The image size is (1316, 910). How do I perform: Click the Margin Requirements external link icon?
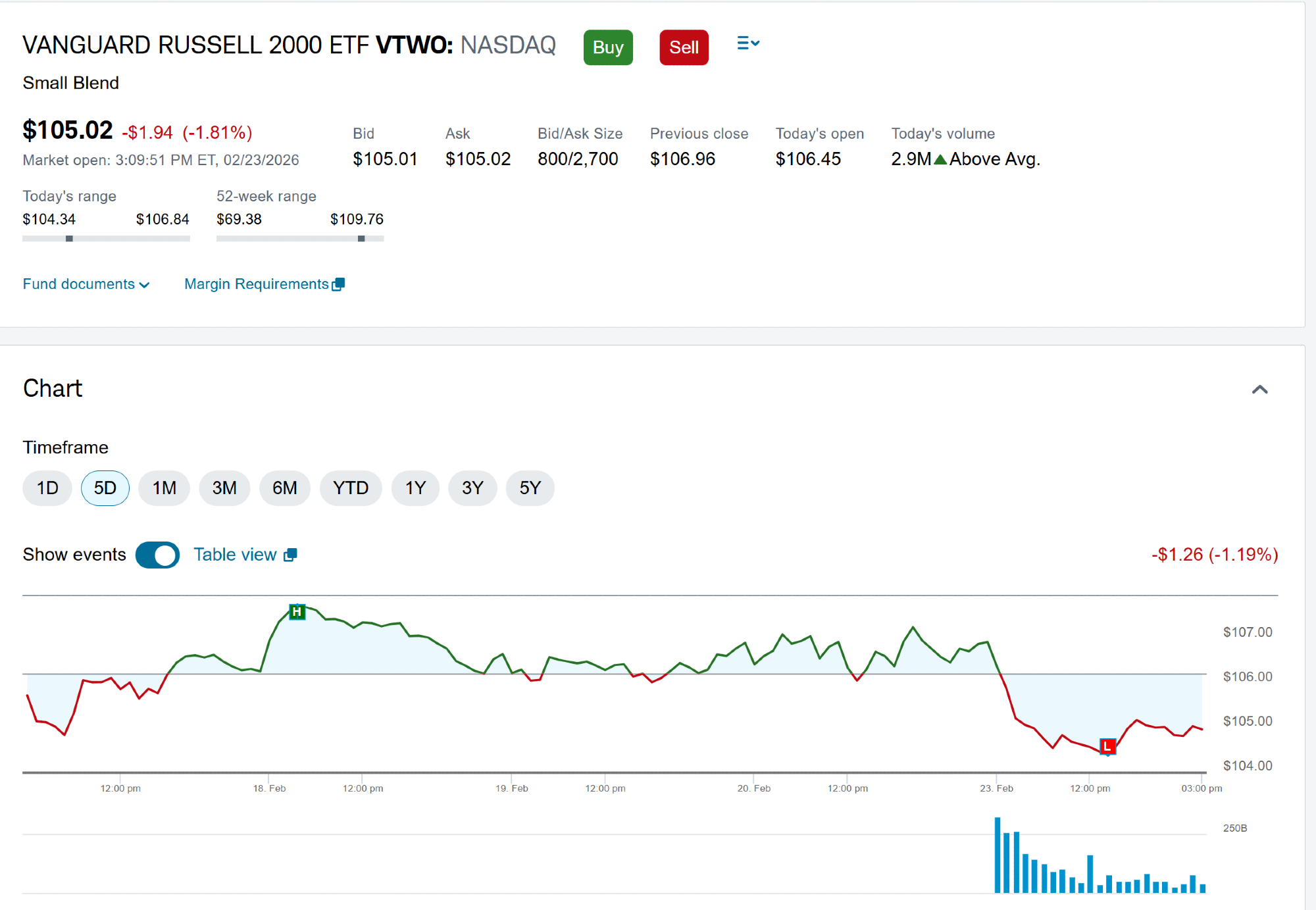[338, 284]
